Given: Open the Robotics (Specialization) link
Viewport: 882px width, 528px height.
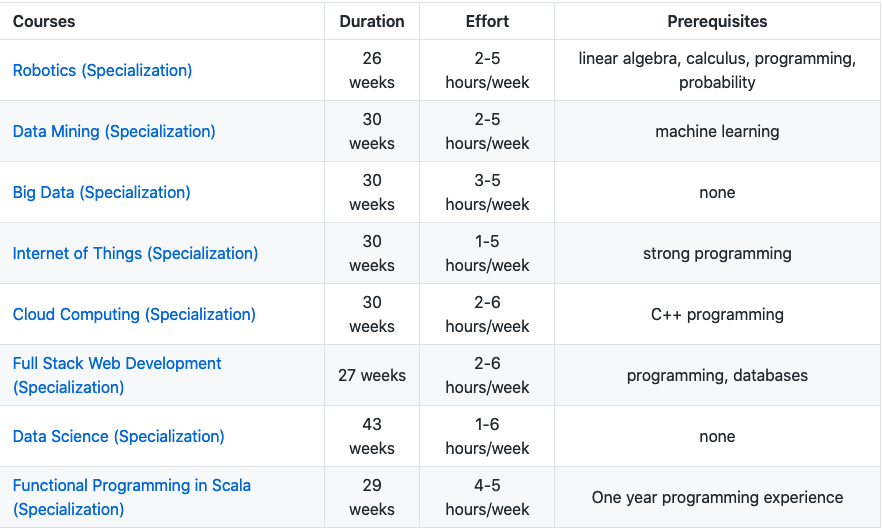Looking at the screenshot, I should point(102,70).
